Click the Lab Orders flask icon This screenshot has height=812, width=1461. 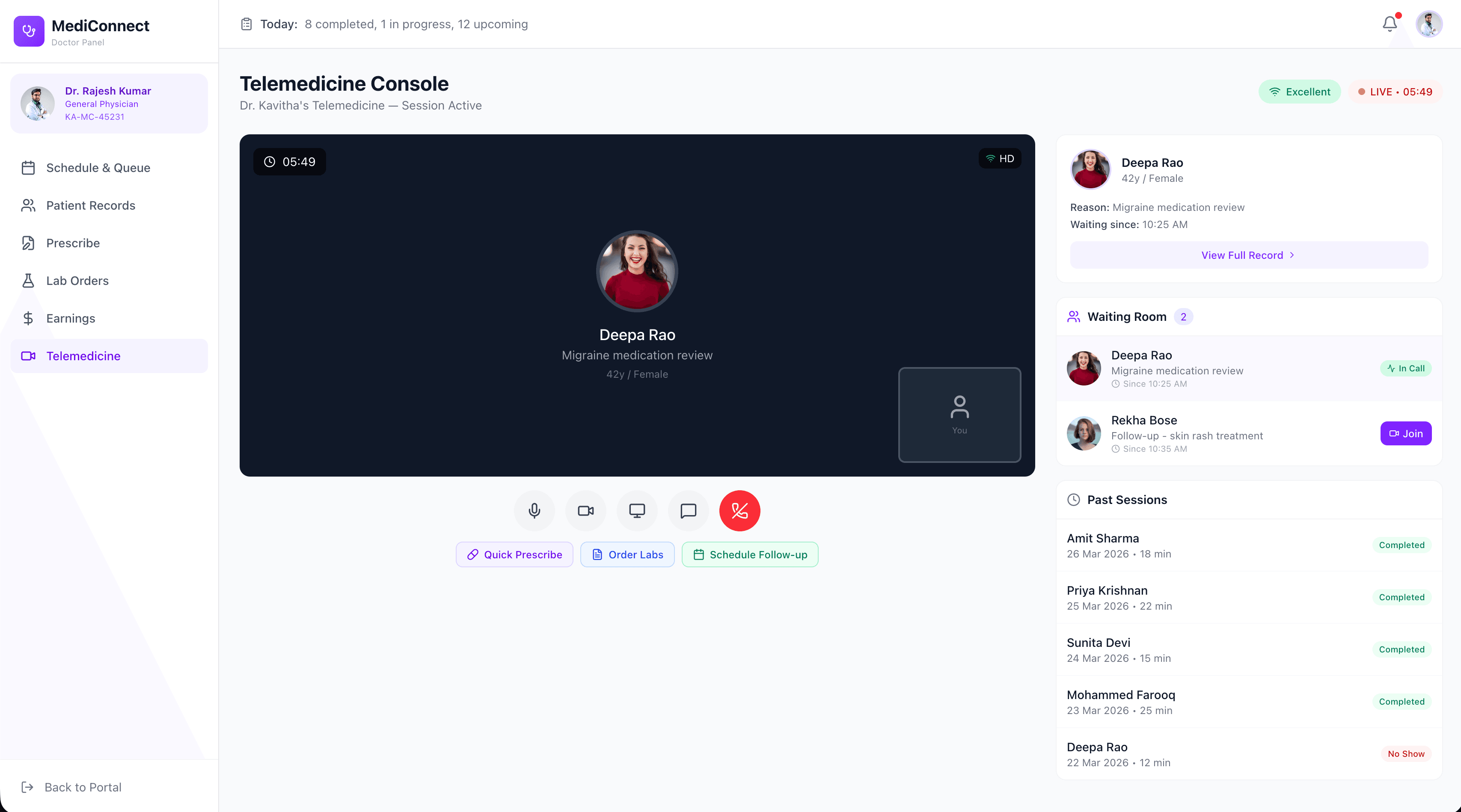[28, 280]
